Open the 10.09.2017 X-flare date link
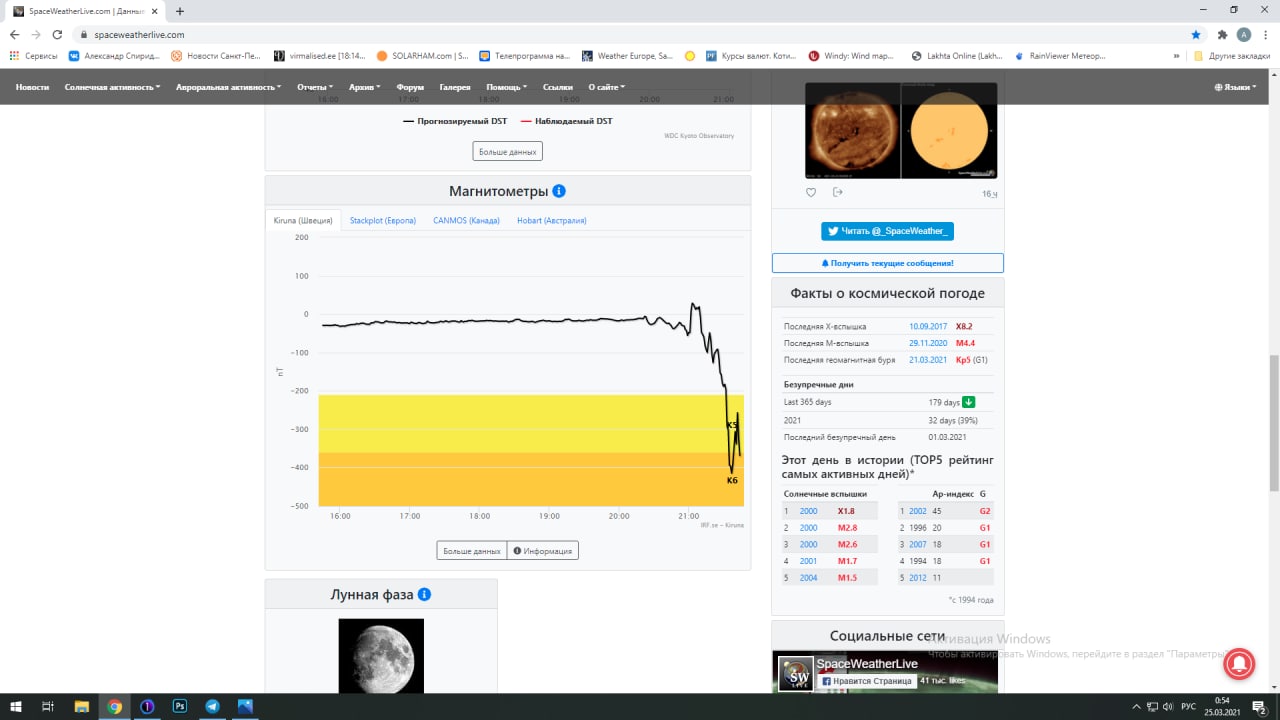This screenshot has height=720, width=1280. point(928,326)
